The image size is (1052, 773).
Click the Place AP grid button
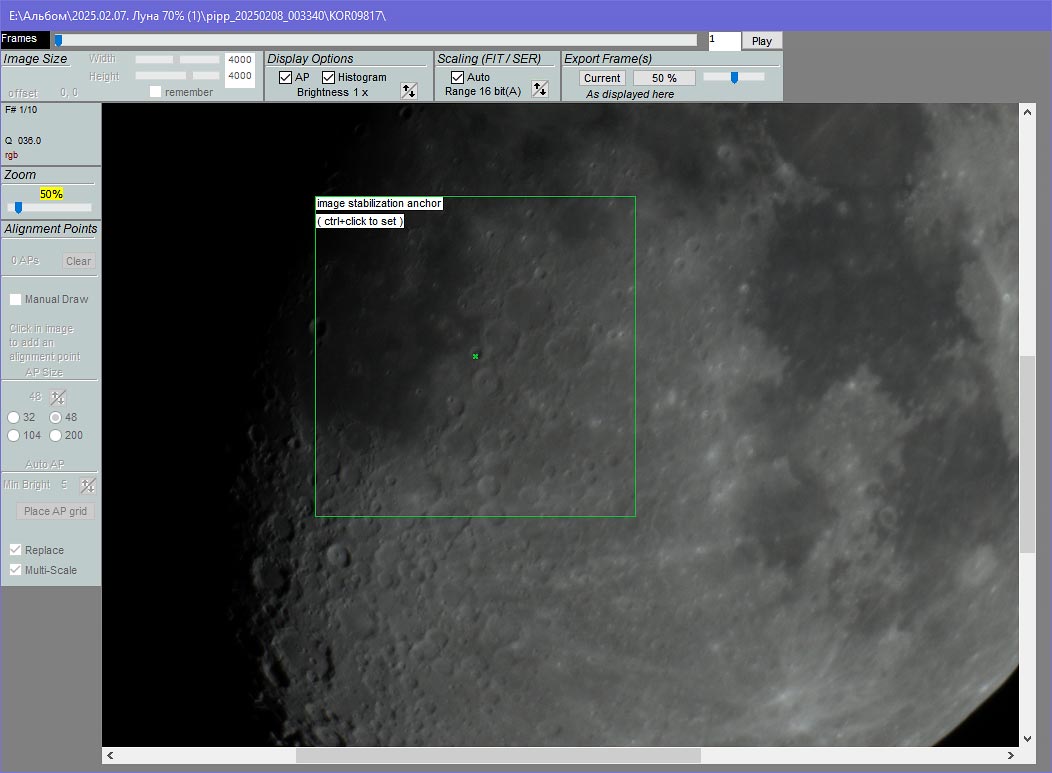click(56, 511)
